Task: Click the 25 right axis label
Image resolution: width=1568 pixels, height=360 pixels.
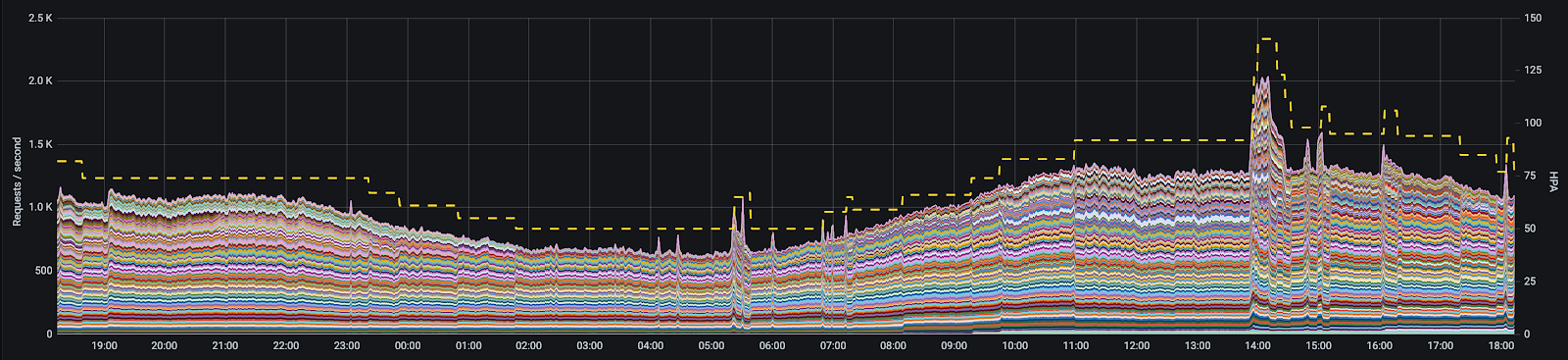Action: 1530,282
